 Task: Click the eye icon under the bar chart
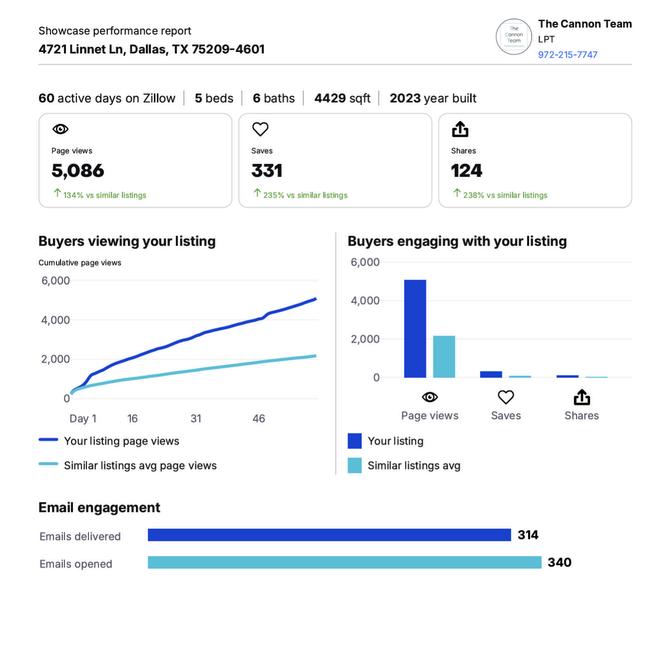click(429, 397)
